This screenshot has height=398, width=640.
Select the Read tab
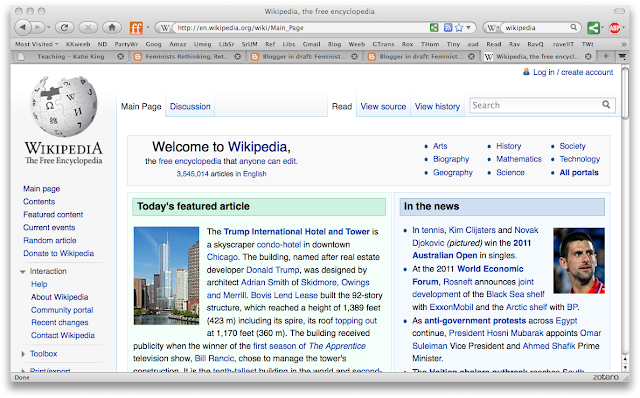342,107
